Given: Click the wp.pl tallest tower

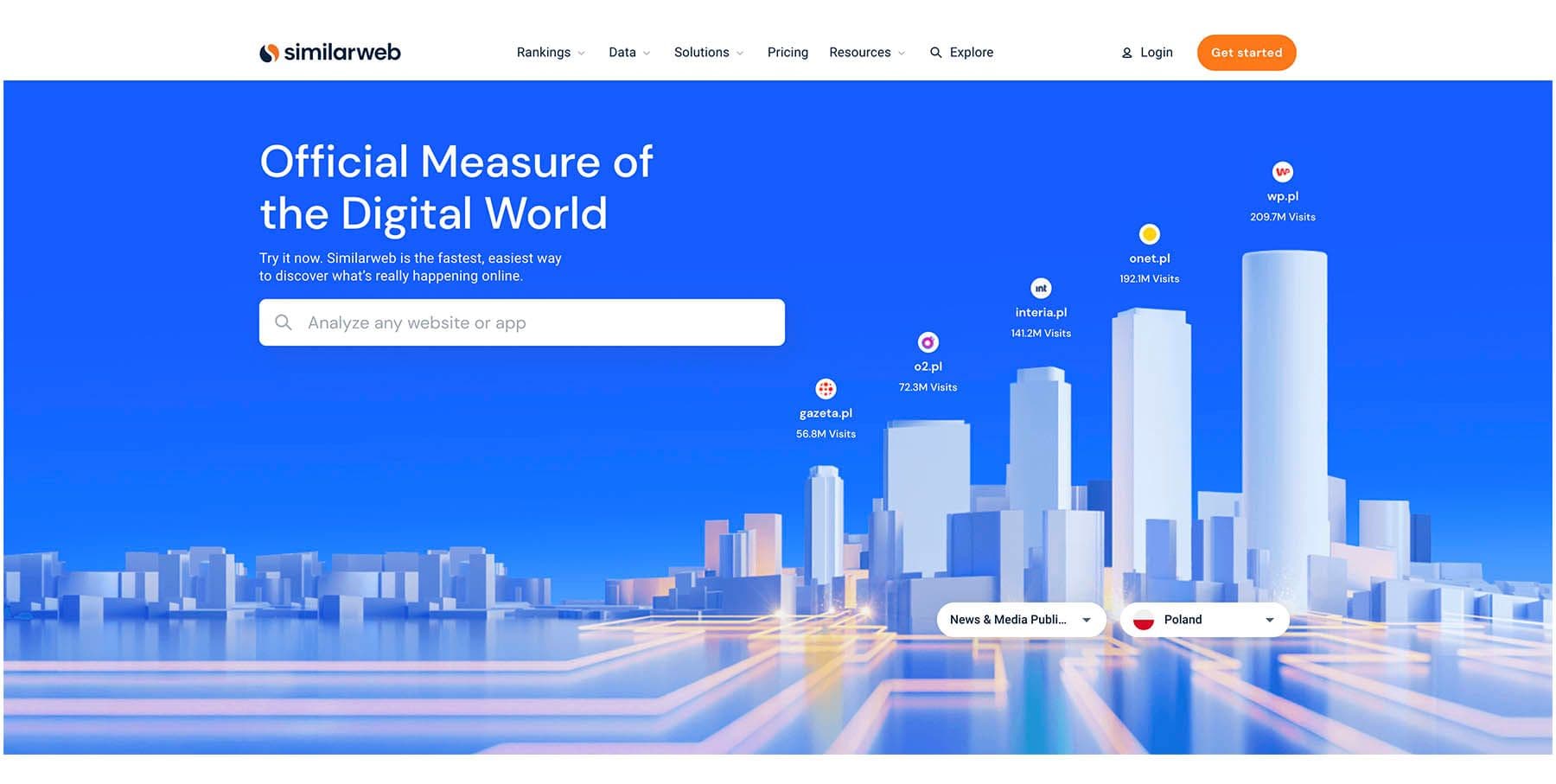Looking at the screenshot, I should [x=1285, y=415].
